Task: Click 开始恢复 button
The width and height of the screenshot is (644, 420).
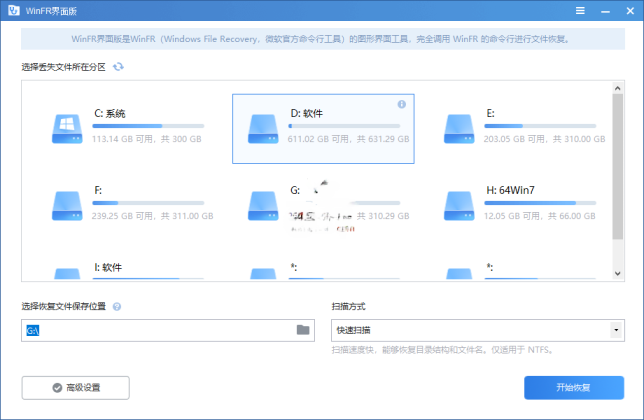Action: pyautogui.click(x=574, y=388)
